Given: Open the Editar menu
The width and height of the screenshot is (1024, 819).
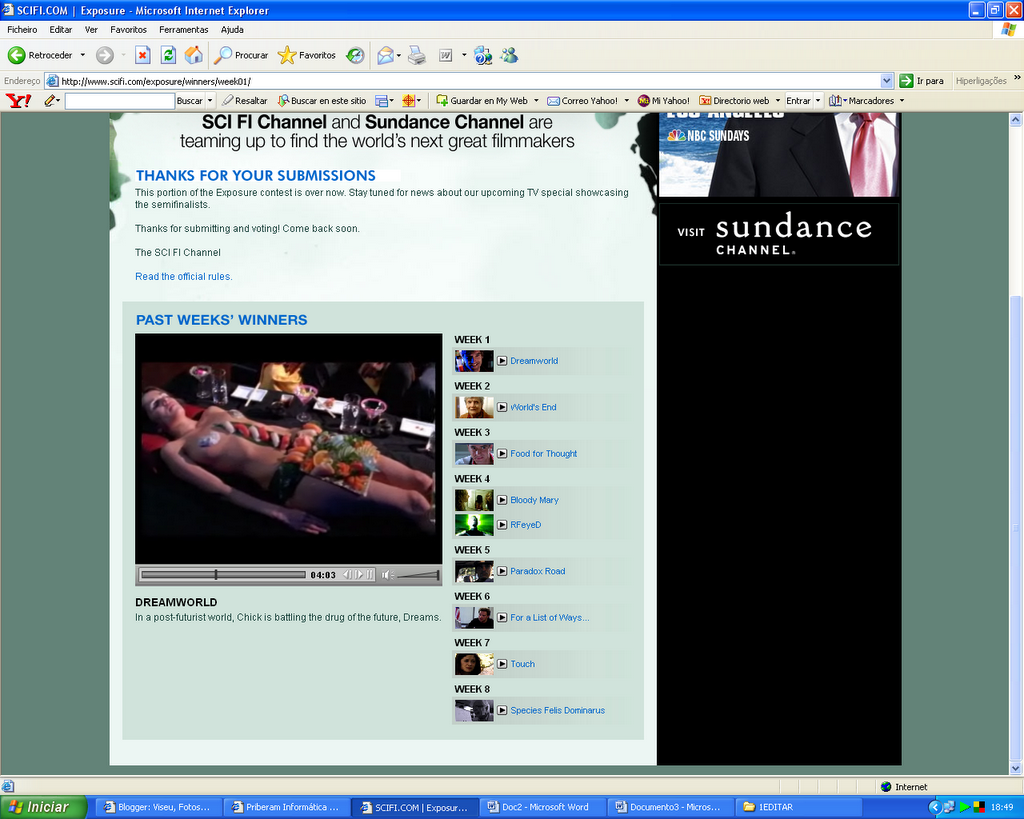Looking at the screenshot, I should point(61,29).
